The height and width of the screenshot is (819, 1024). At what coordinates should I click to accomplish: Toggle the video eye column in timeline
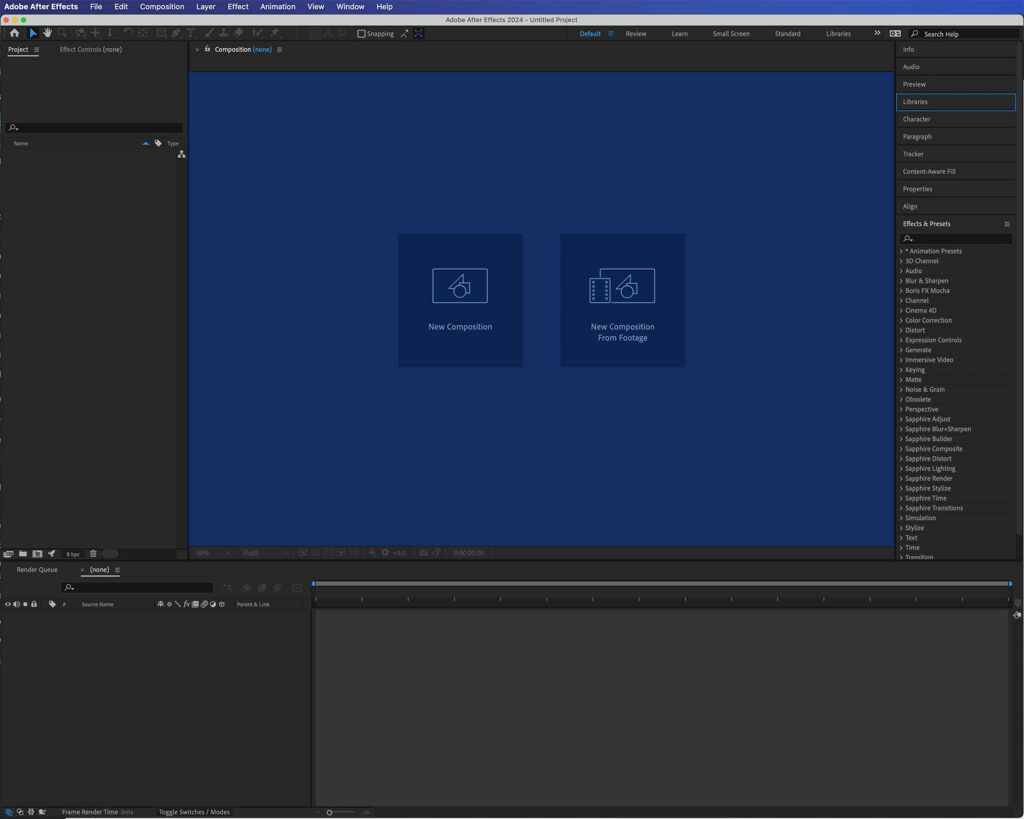coord(8,604)
